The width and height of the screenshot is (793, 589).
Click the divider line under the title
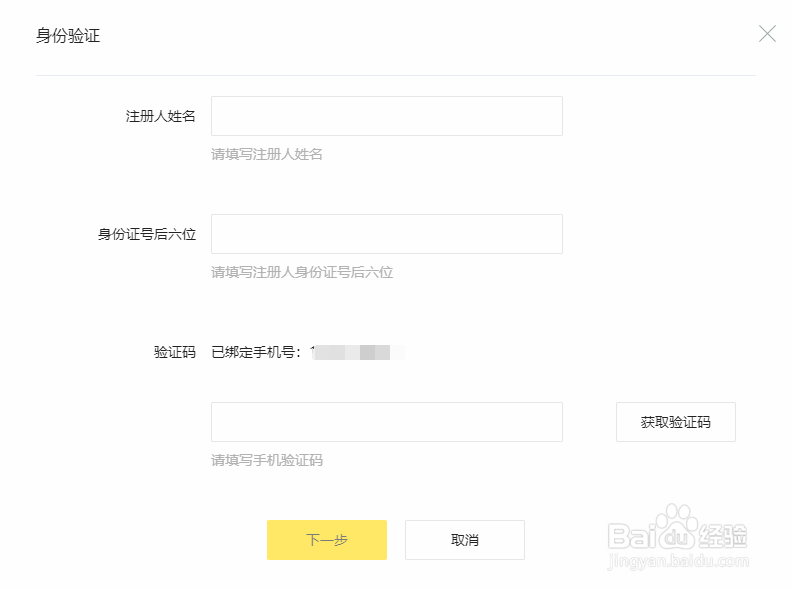[x=395, y=75]
